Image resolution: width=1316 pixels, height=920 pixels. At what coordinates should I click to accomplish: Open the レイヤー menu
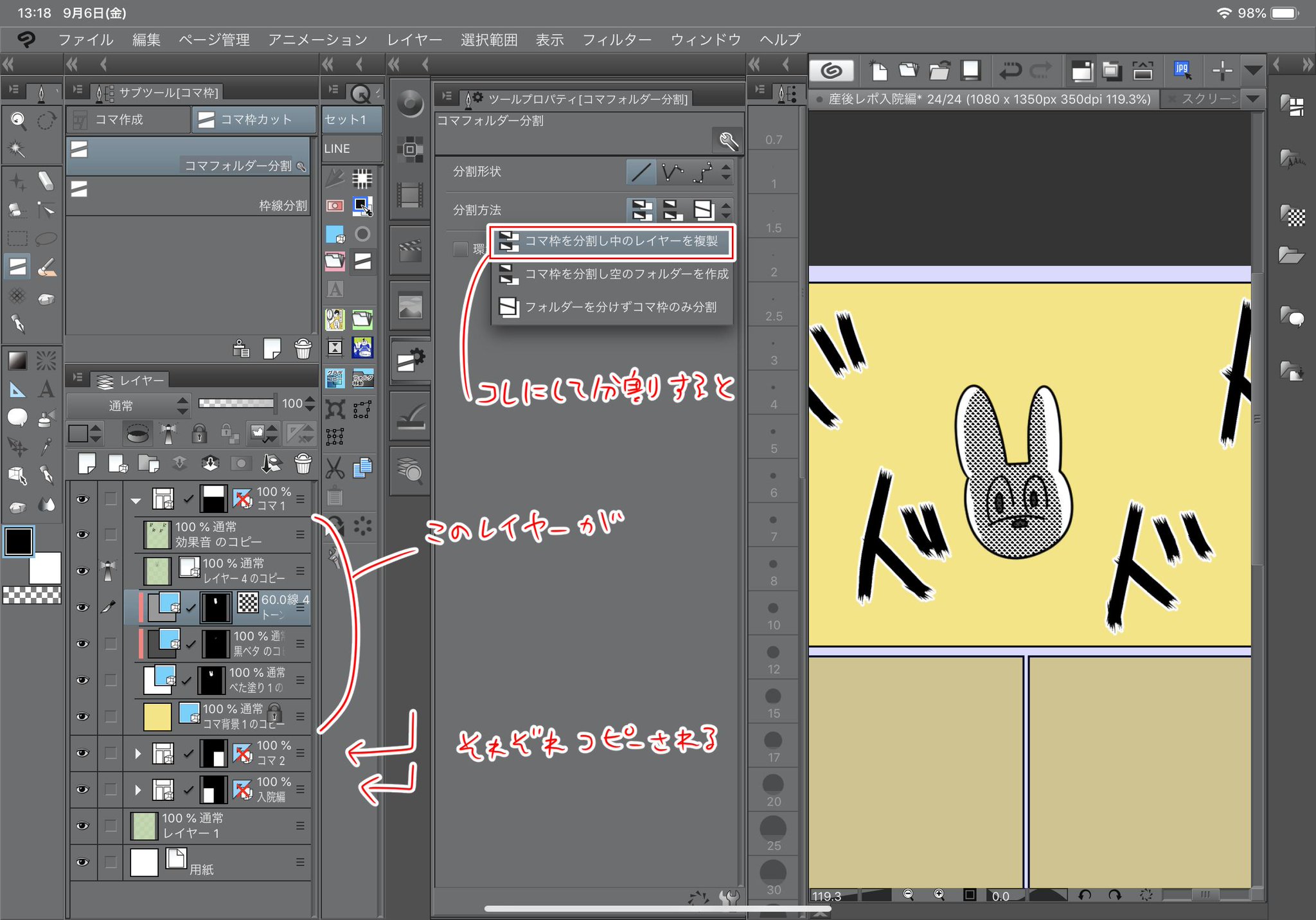pos(414,40)
